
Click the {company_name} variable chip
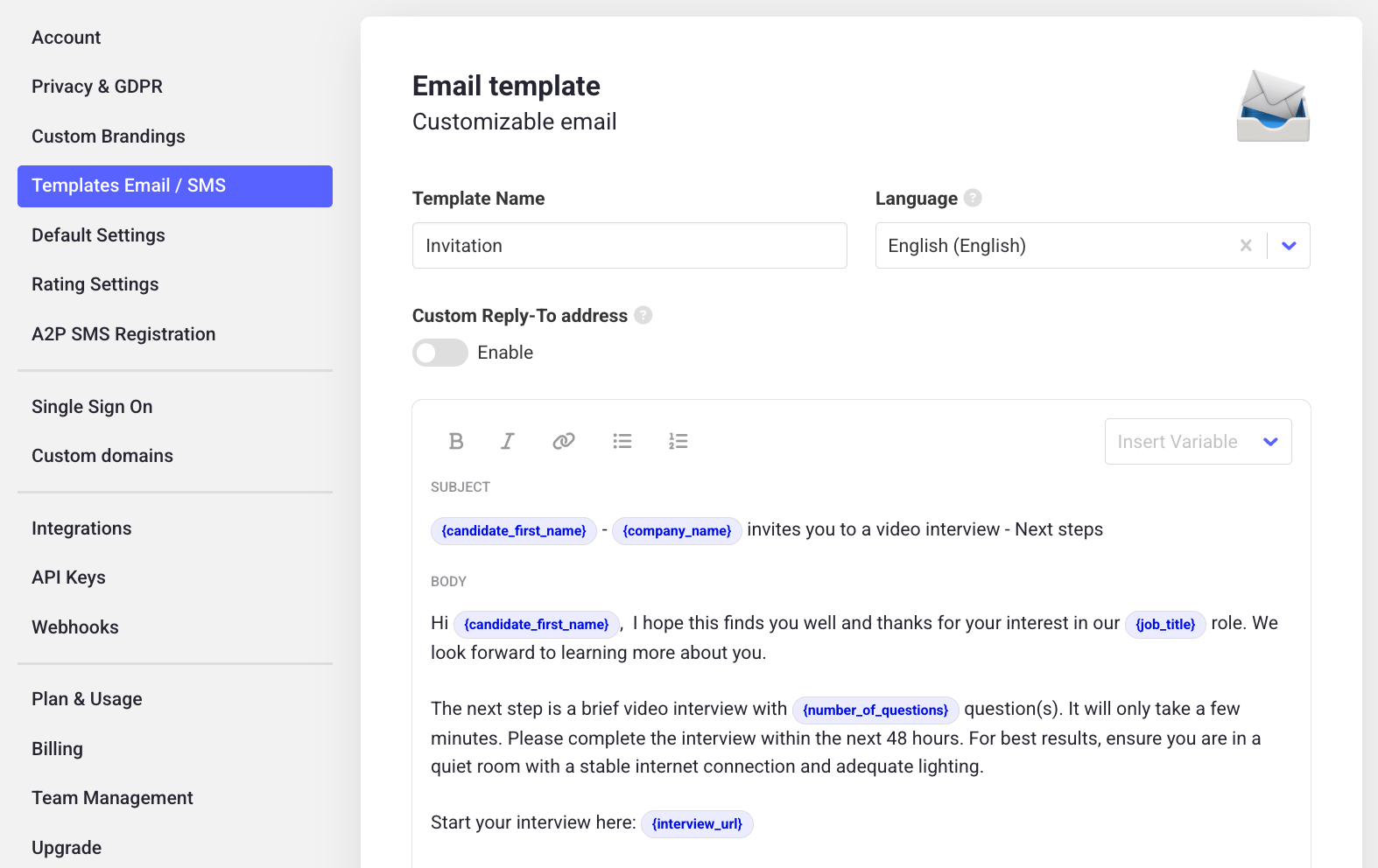[x=677, y=531]
